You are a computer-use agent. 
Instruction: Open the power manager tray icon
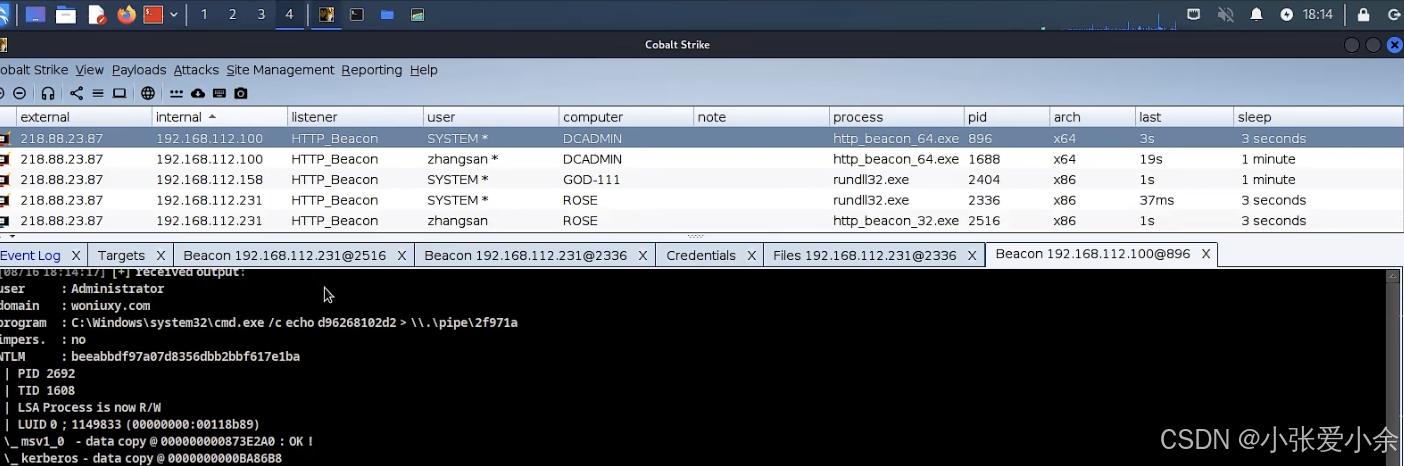pyautogui.click(x=1286, y=15)
